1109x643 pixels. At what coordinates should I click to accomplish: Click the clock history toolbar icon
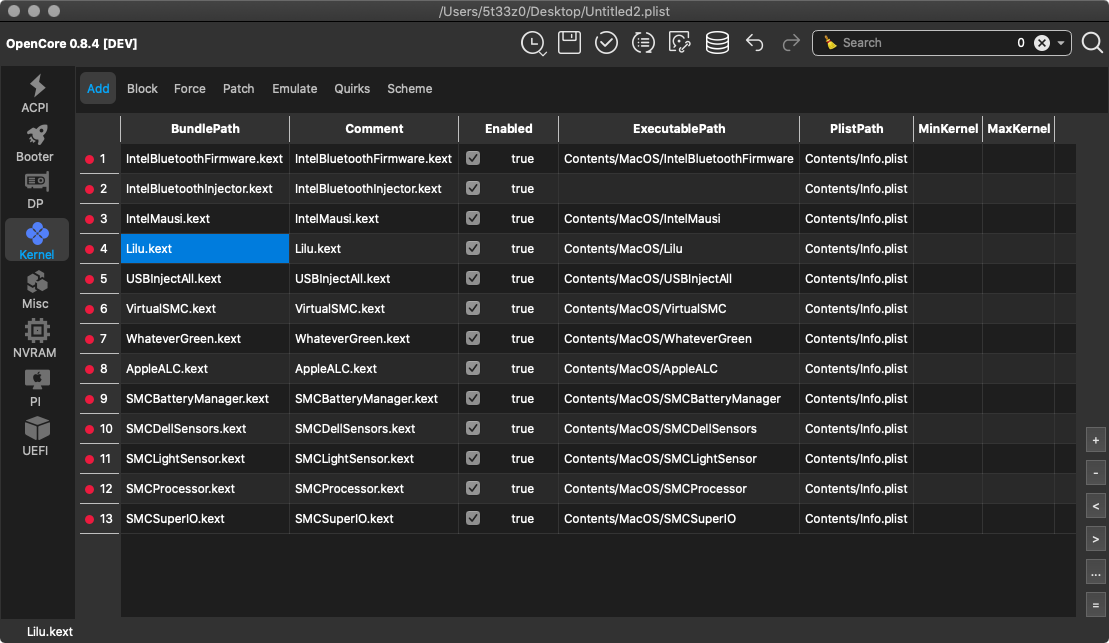point(533,43)
